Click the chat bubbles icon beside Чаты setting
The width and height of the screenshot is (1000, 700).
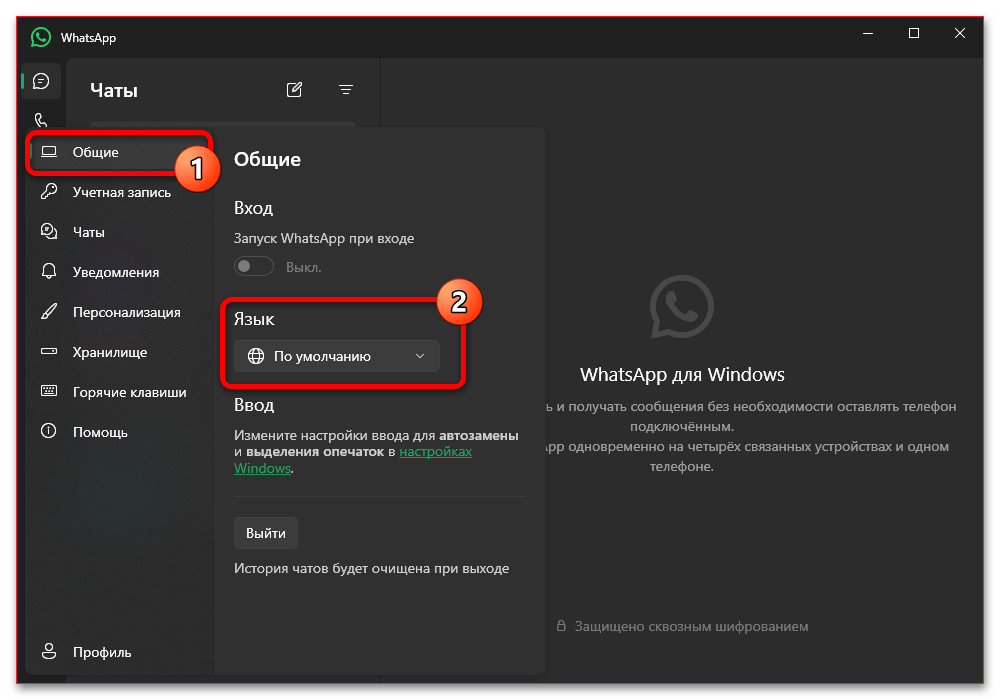pyautogui.click(x=49, y=231)
